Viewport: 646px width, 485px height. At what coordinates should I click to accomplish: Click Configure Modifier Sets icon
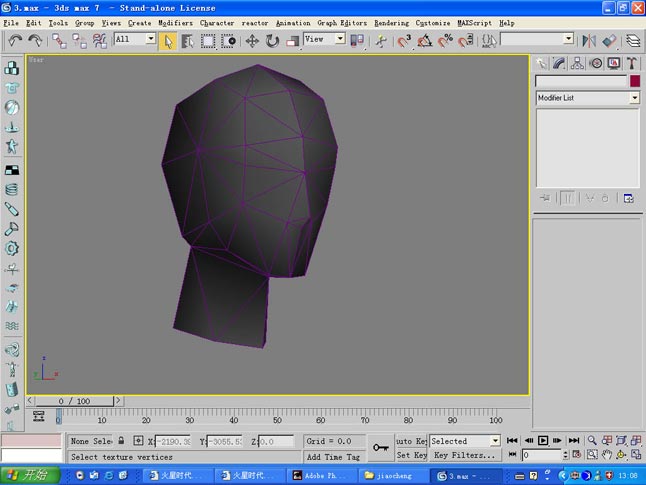628,199
